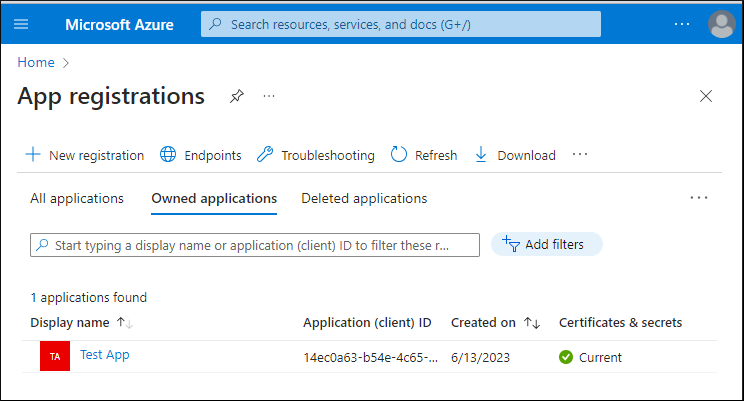Click the breadcrumb chevron after Home
Viewport: 744px width, 401px height.
pyautogui.click(x=66, y=63)
